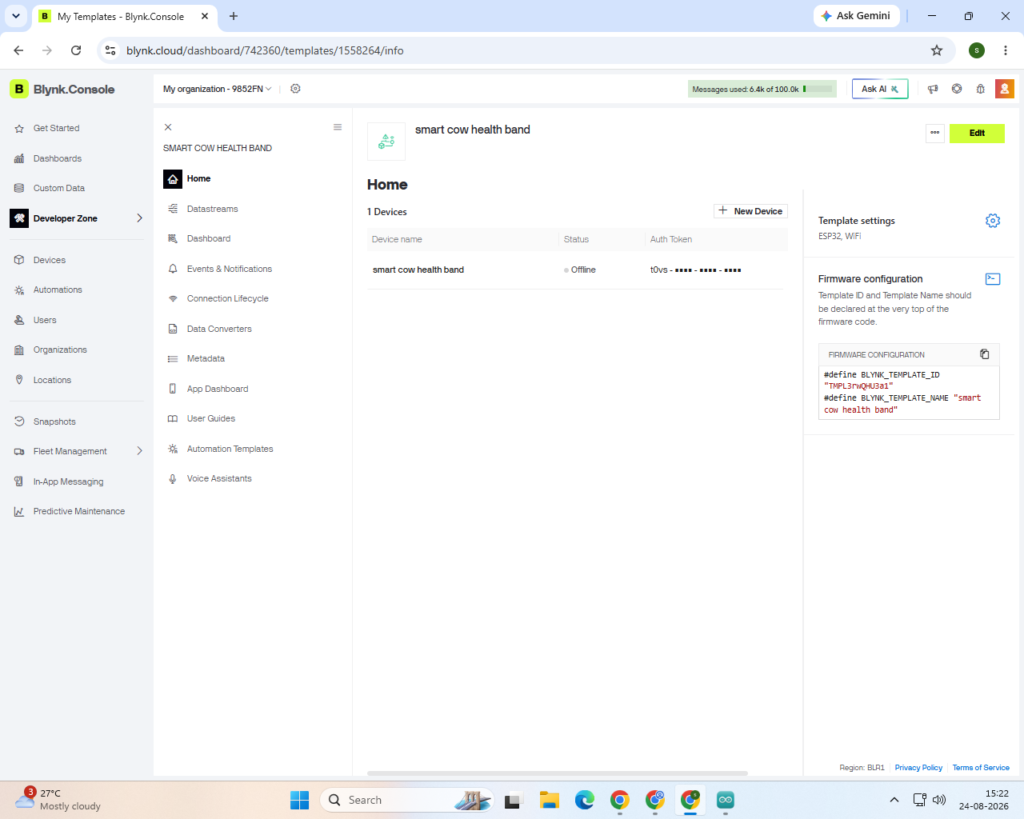
Task: Open the Privacy Policy link
Action: point(918,767)
